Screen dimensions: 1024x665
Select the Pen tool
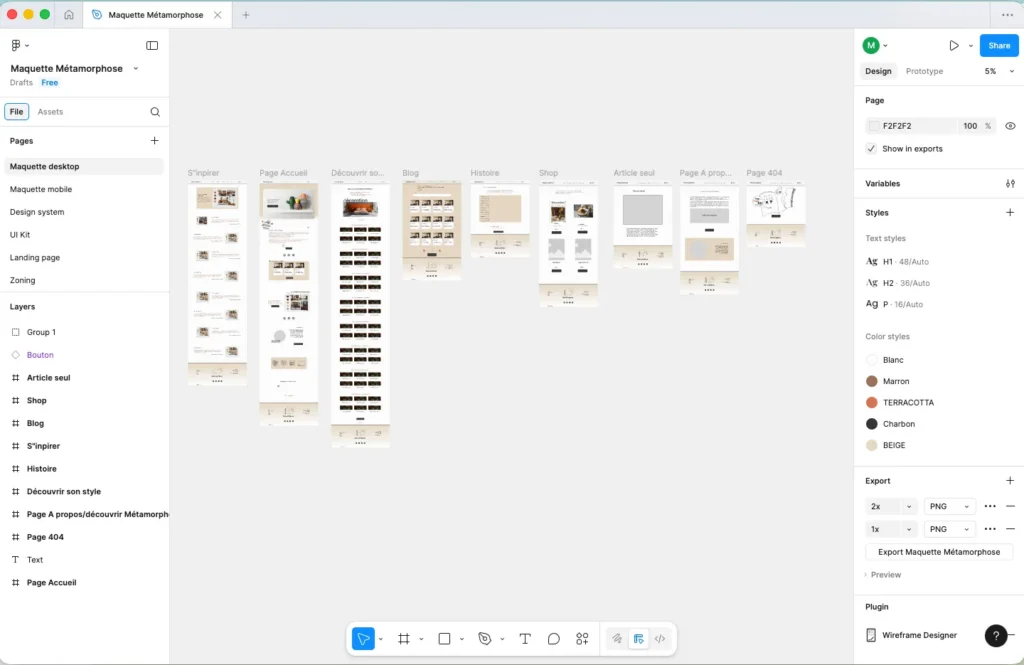[483, 638]
